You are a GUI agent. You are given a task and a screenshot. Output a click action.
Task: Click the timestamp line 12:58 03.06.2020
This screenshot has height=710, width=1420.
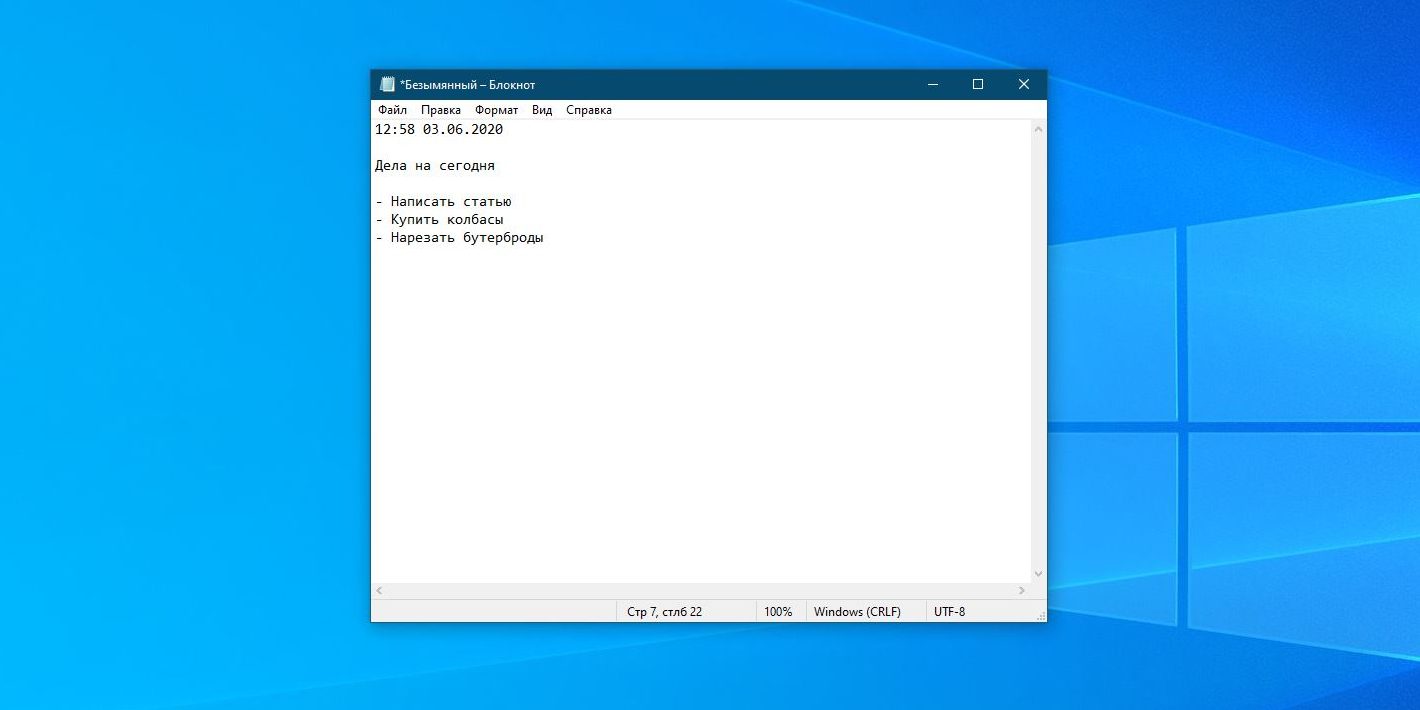[x=439, y=130]
